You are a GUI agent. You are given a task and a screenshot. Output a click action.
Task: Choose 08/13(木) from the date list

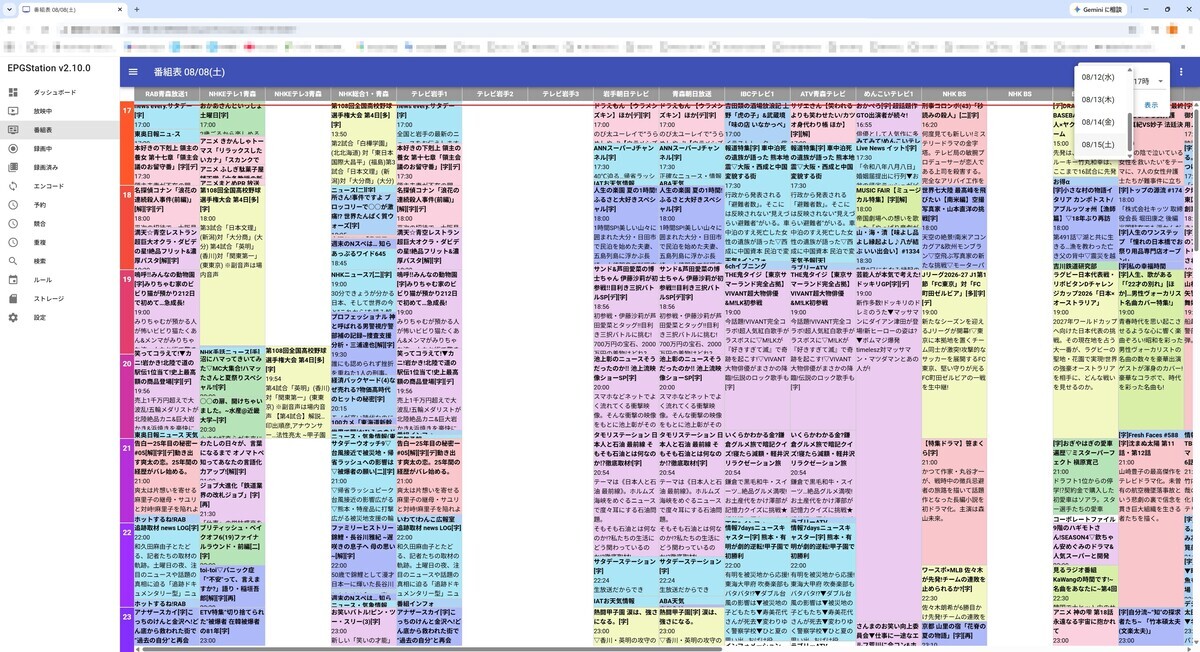tap(1098, 99)
